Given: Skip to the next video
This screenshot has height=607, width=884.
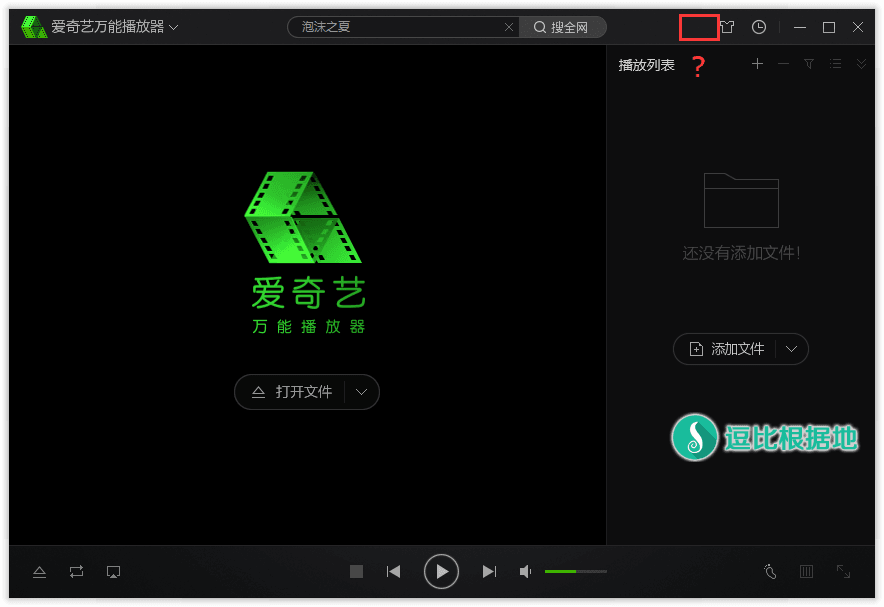Looking at the screenshot, I should click(x=489, y=572).
